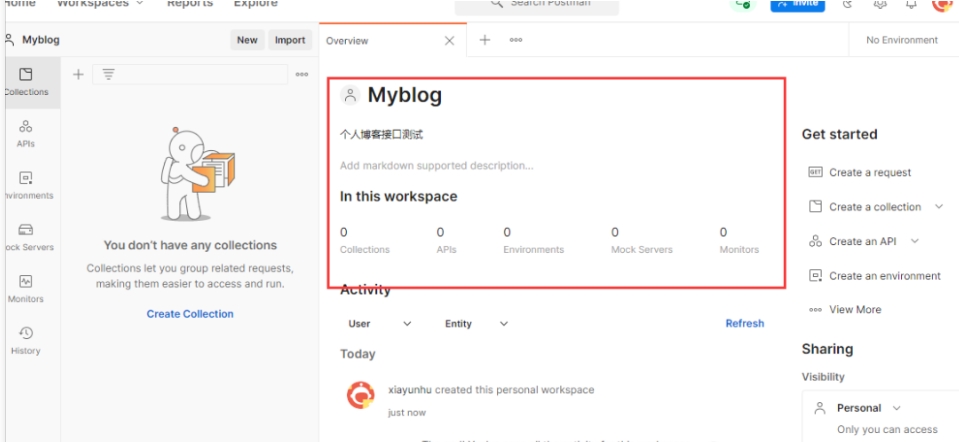The image size is (959, 442).
Task: Click the 0 Collections count
Action: (365, 240)
